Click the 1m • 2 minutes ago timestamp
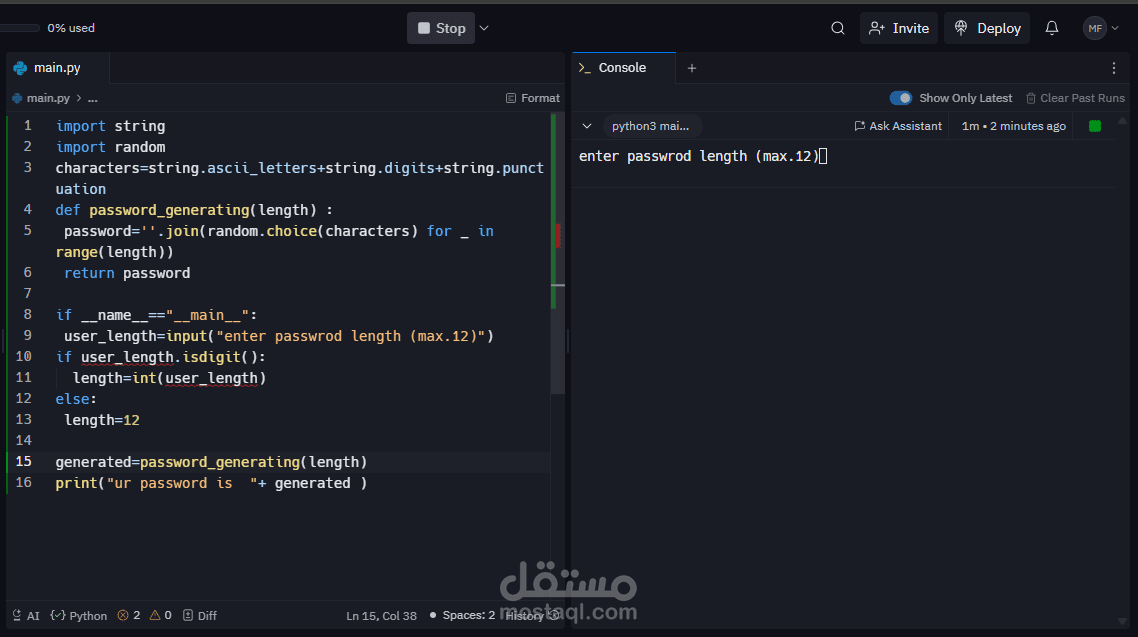Viewport: 1138px width, 637px height. [1013, 126]
